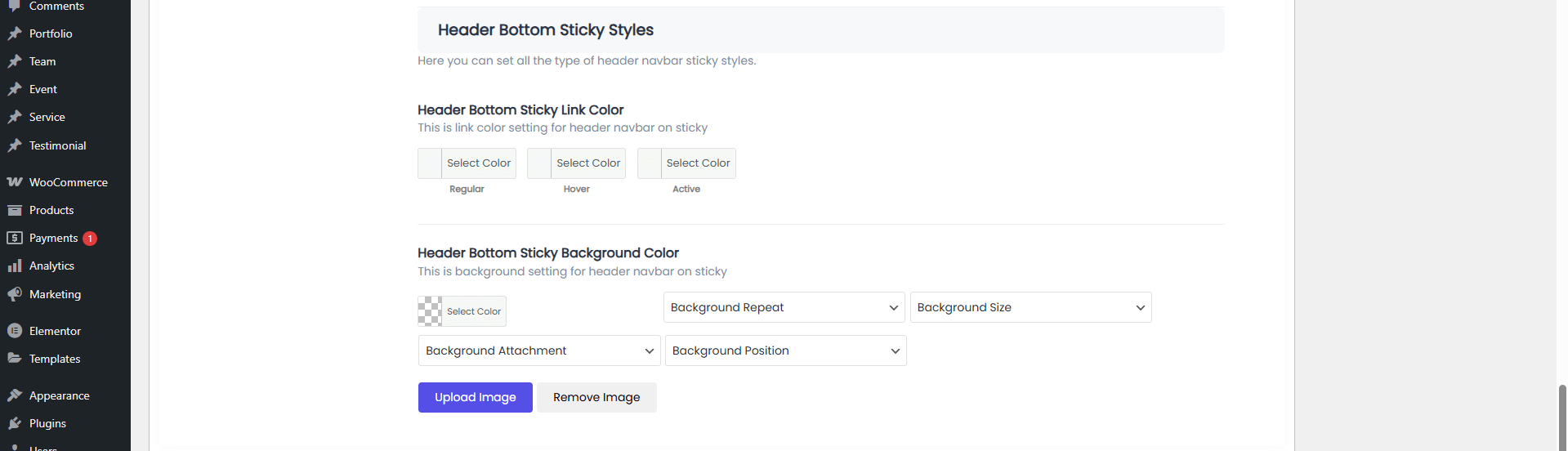Choose the Hover link Select Color button
The width and height of the screenshot is (1568, 451).
(587, 163)
